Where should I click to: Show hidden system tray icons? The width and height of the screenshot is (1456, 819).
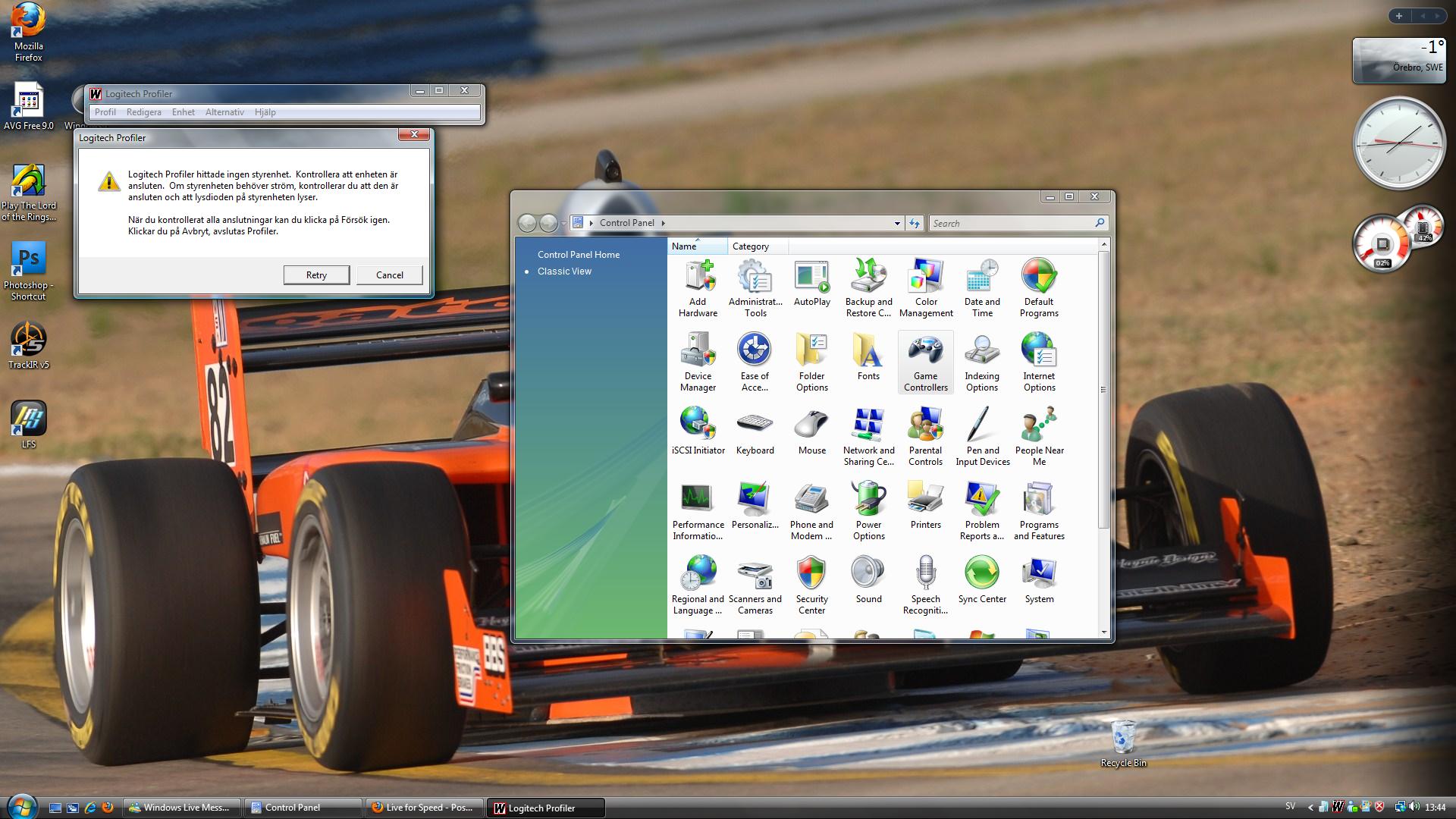[x=1310, y=807]
